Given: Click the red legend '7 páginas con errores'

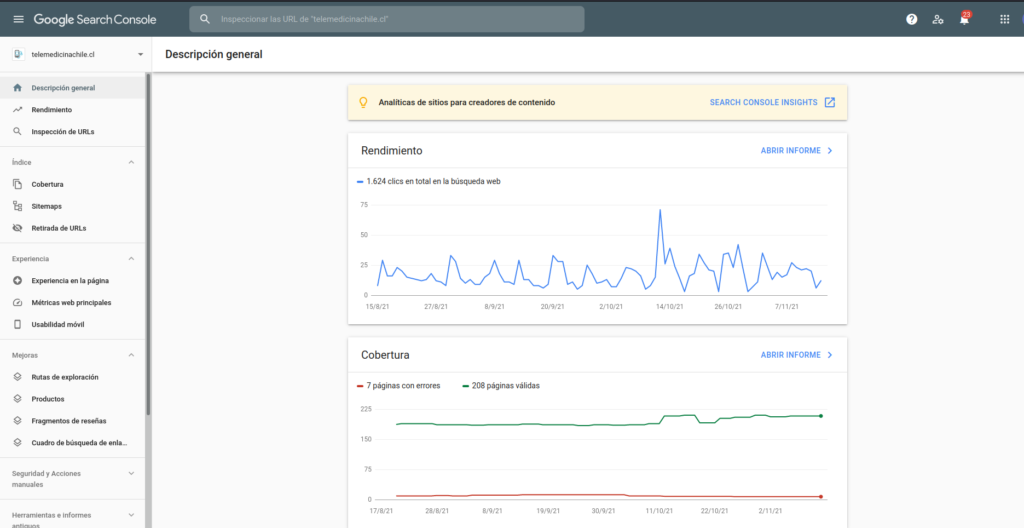Looking at the screenshot, I should 398,386.
